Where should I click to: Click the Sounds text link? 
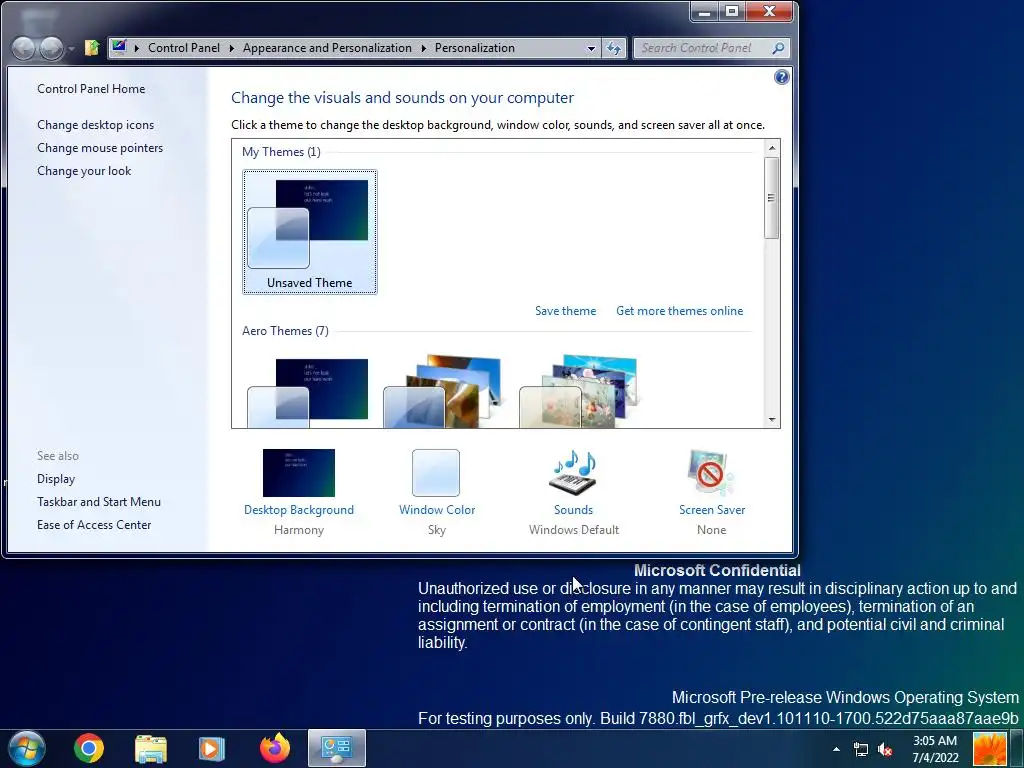tap(573, 509)
